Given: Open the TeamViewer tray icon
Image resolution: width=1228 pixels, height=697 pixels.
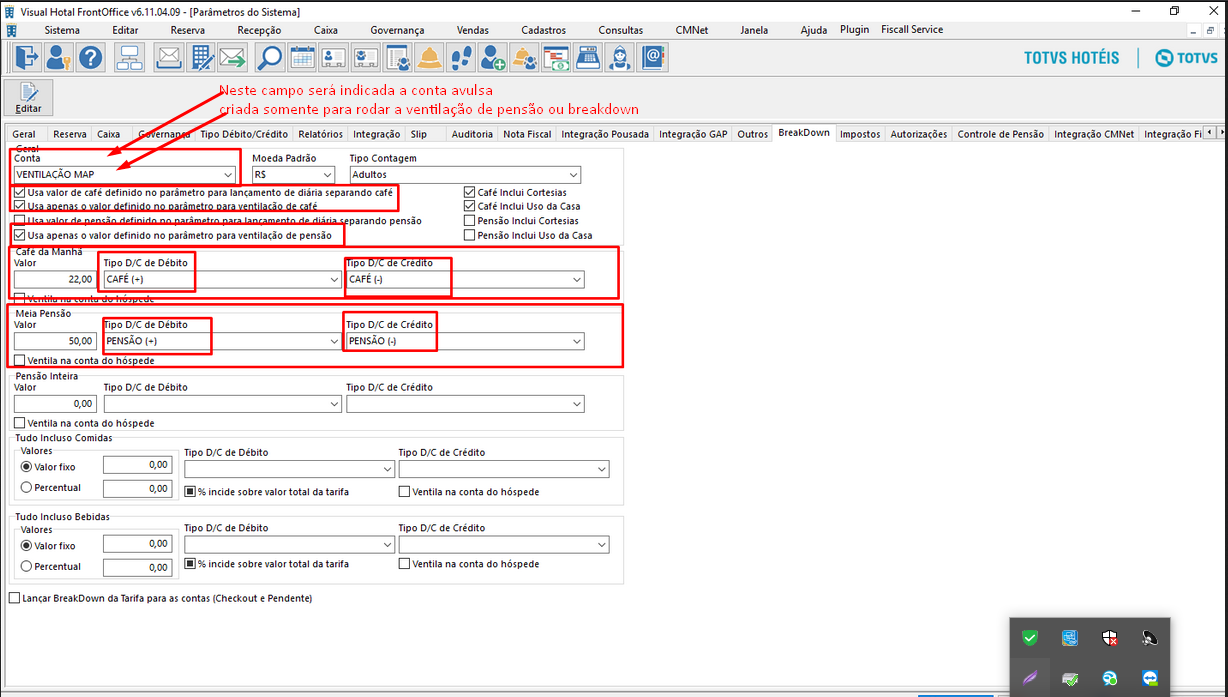Looking at the screenshot, I should (x=1149, y=678).
